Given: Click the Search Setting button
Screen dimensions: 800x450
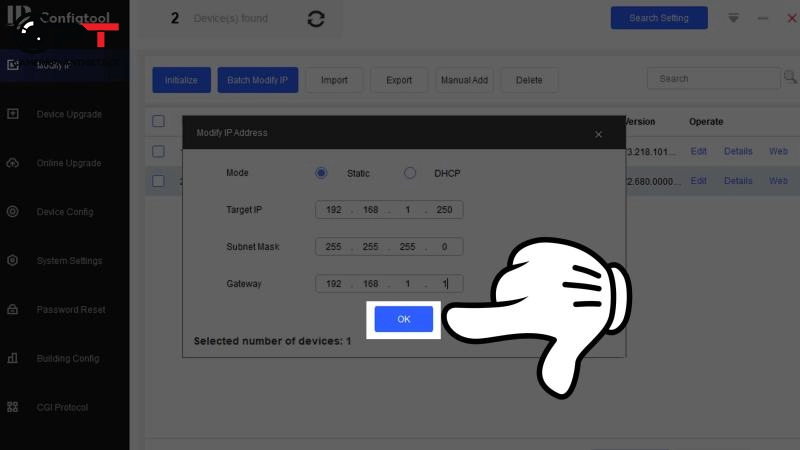Looking at the screenshot, I should 658,18.
